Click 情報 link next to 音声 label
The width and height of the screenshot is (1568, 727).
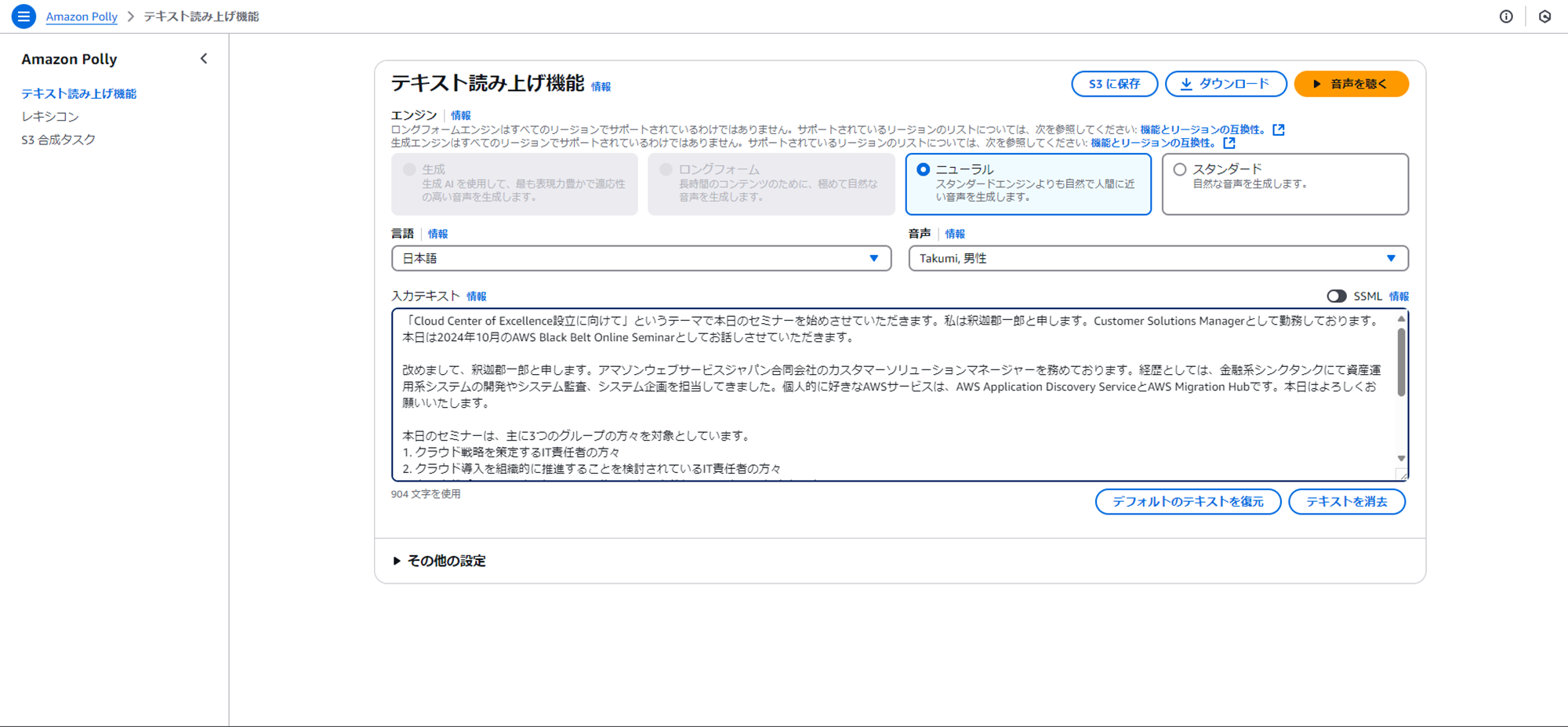(x=955, y=234)
